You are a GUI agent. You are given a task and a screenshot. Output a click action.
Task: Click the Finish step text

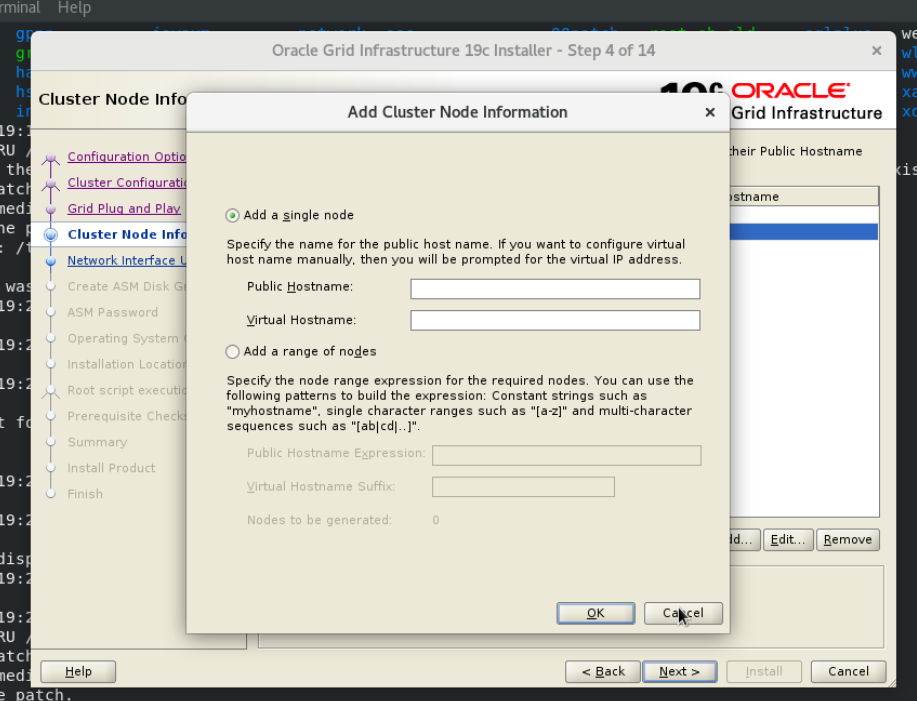[x=85, y=494]
